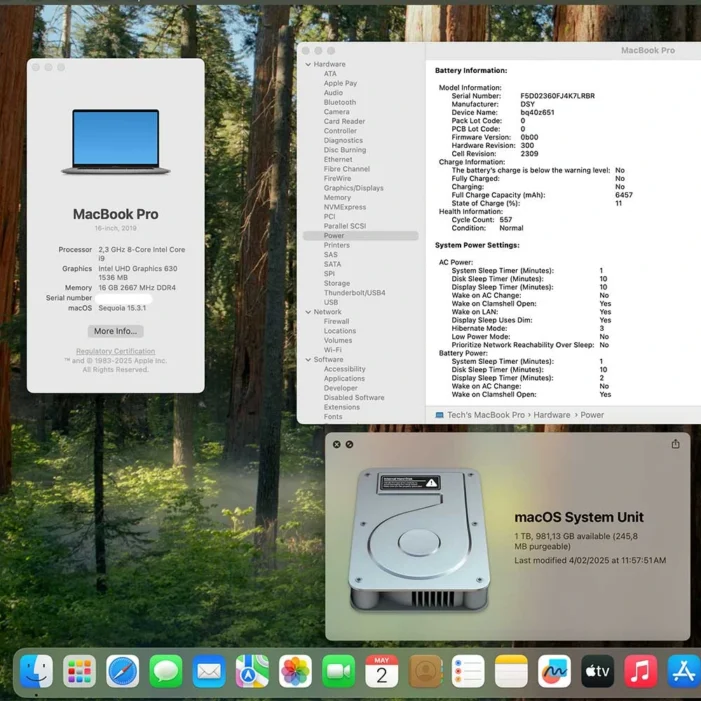Viewport: 701px width, 701px height.
Task: Click the MacBook Pro laptop image
Action: (x=116, y=142)
